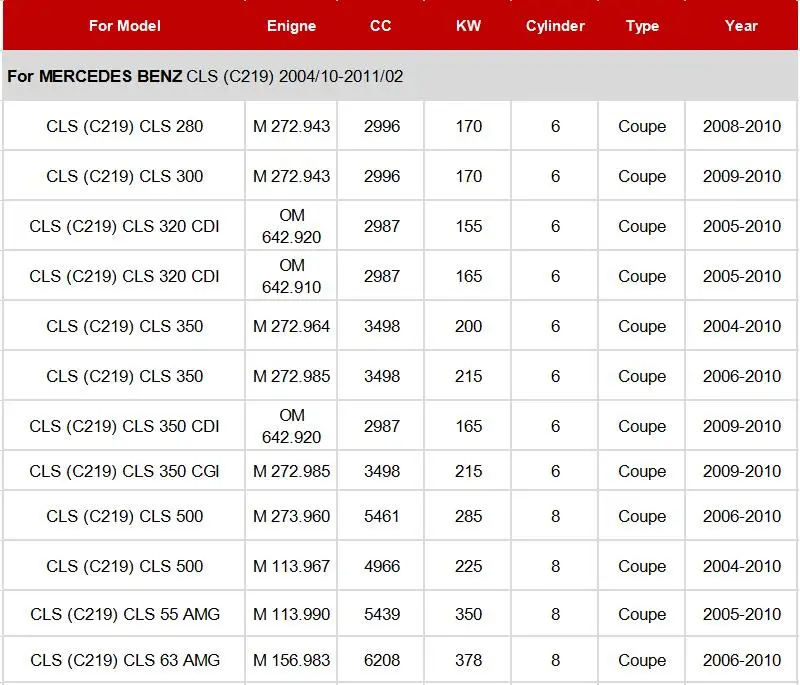
Task: Click the 'M 272.964' engine cell
Action: click(291, 326)
